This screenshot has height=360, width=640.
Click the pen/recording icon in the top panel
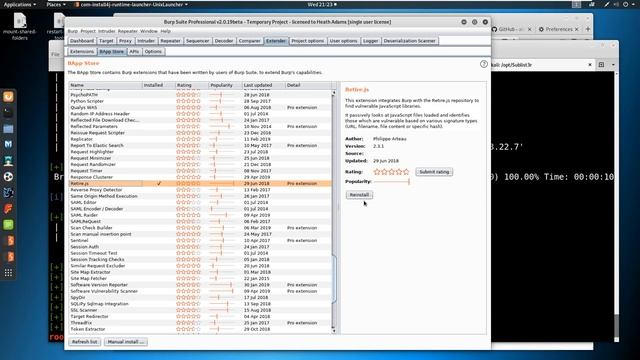coord(607,4)
